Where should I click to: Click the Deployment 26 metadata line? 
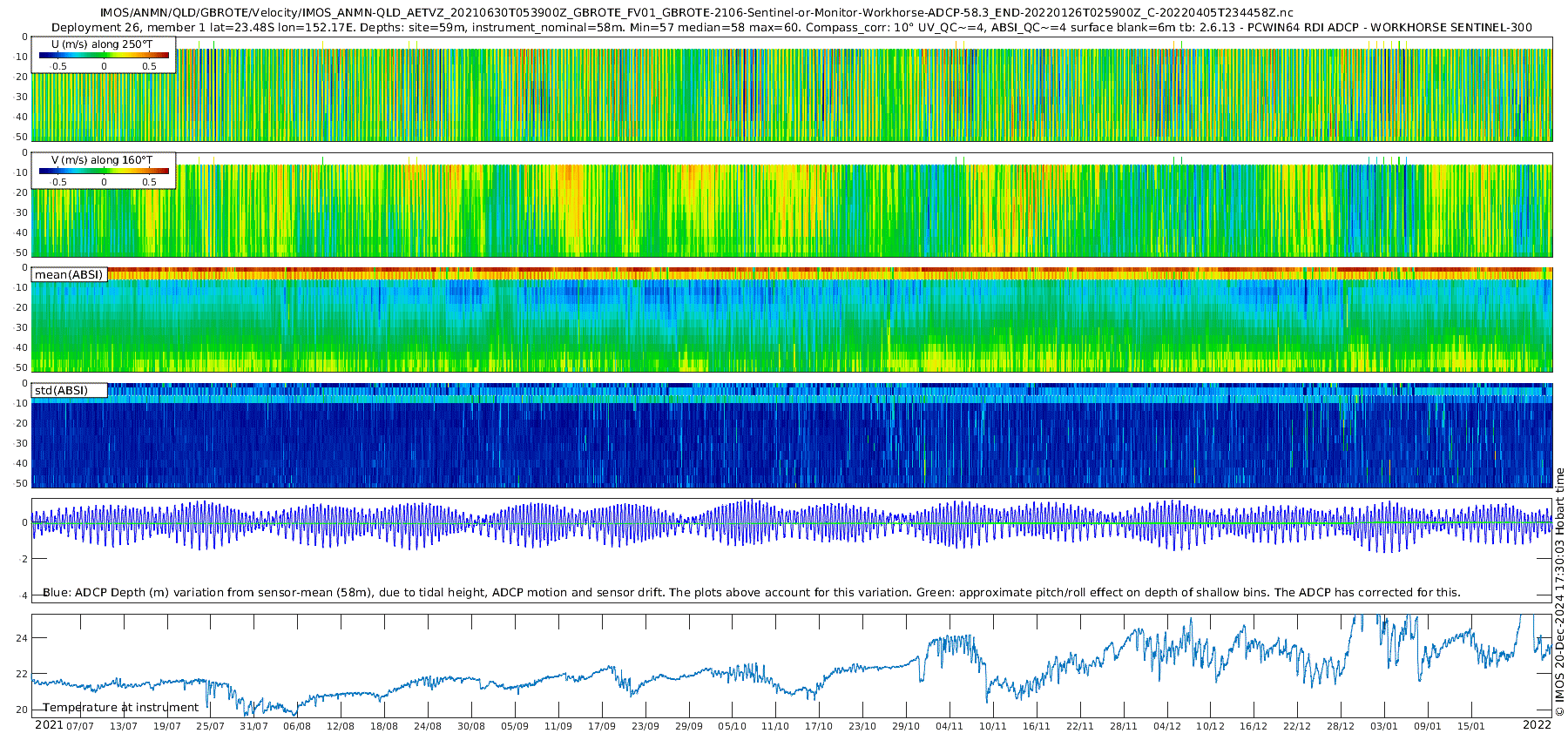click(792, 27)
